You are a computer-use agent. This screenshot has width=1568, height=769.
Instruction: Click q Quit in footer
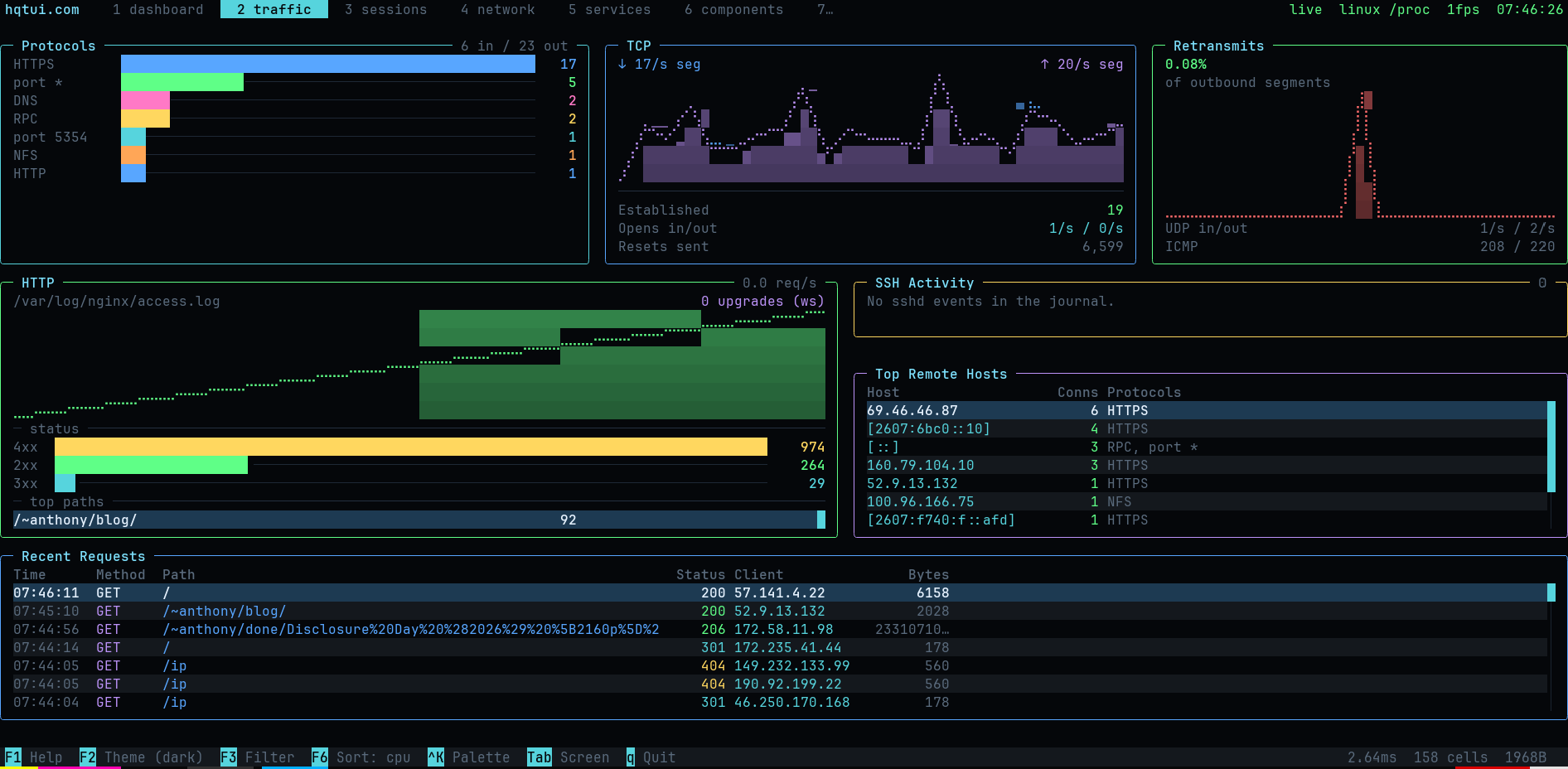651,757
